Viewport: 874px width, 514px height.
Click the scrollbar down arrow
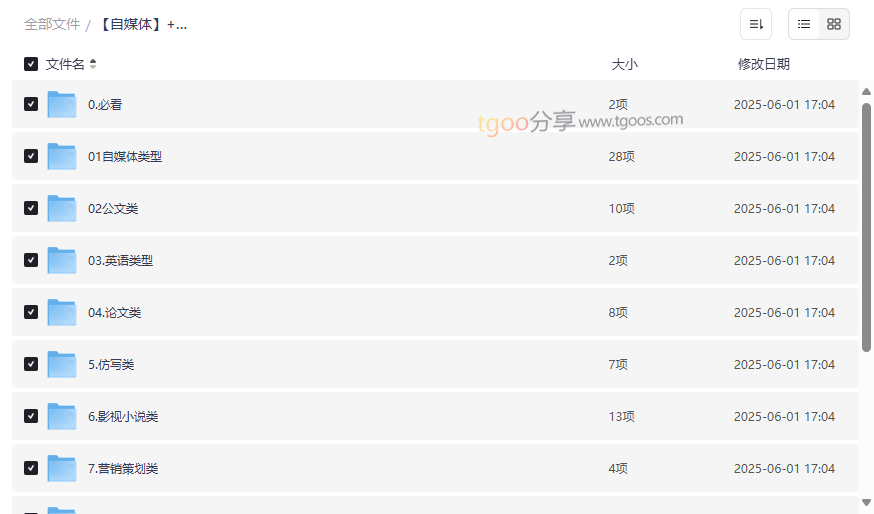(866, 502)
